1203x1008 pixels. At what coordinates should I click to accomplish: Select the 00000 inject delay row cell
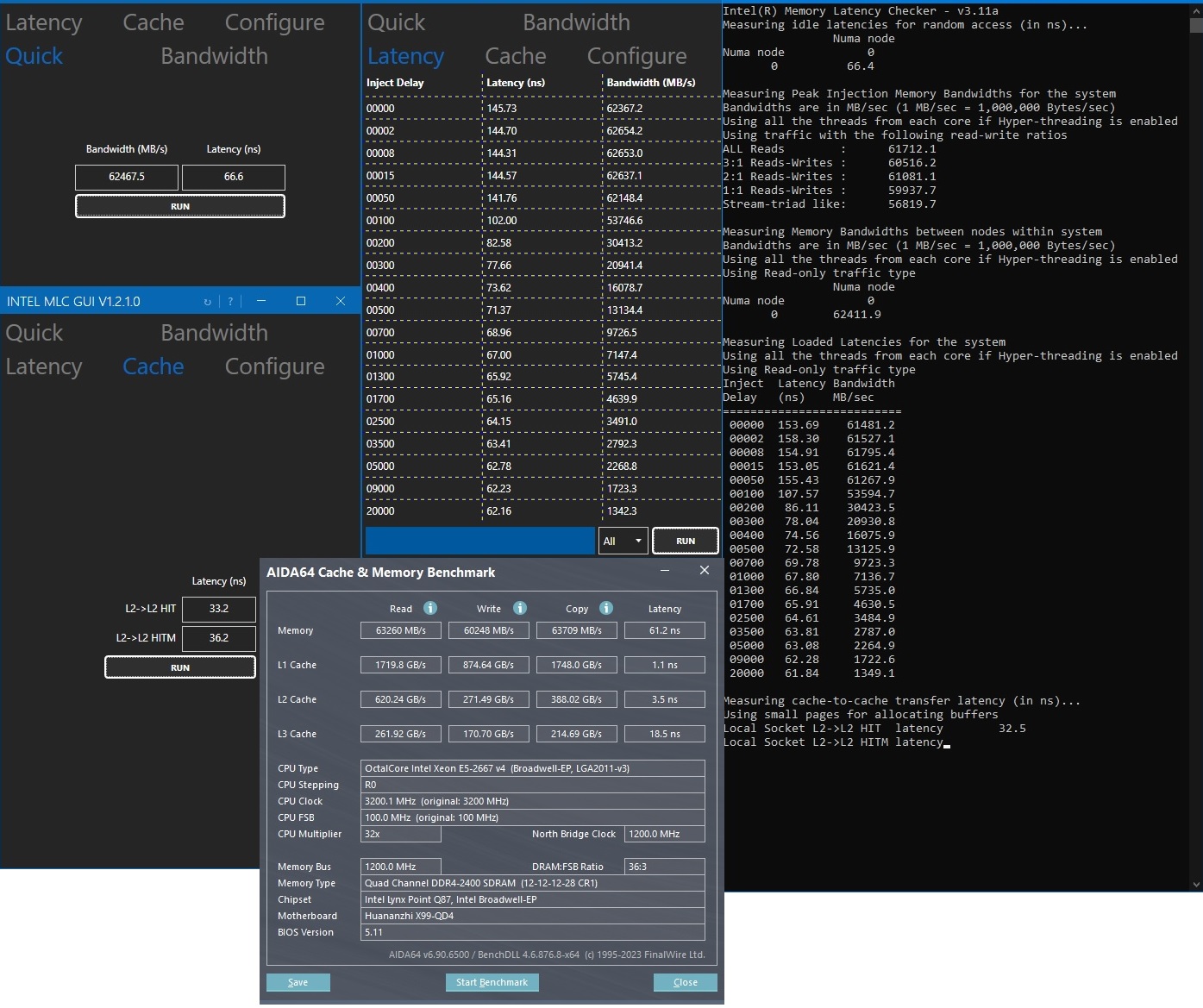coord(380,109)
